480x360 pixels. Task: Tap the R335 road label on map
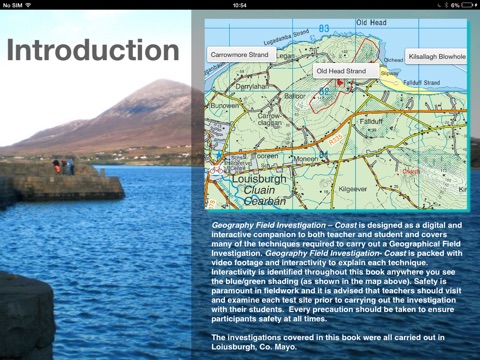(x=336, y=139)
